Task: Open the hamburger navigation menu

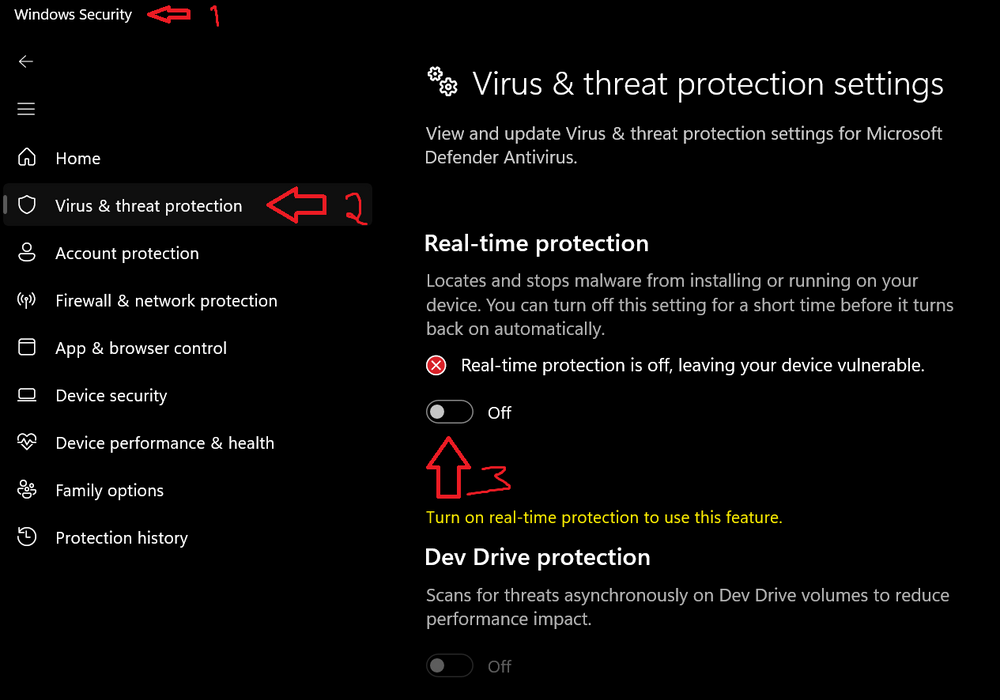Action: tap(26, 109)
